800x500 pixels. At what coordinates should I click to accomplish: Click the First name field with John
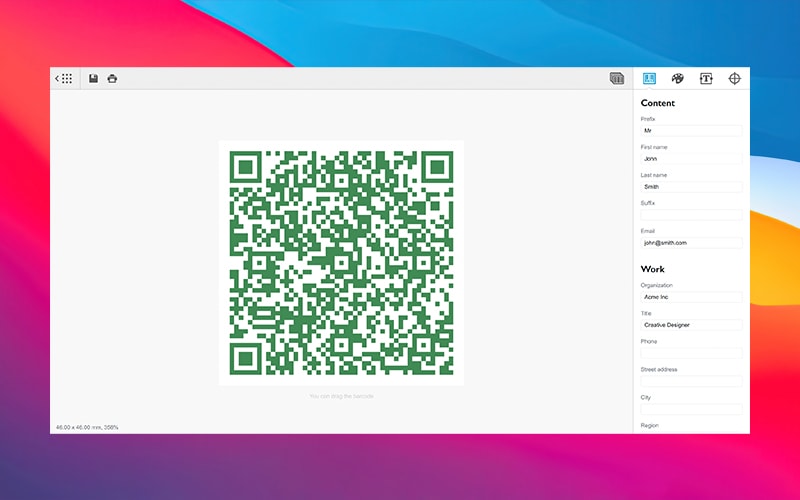(691, 158)
